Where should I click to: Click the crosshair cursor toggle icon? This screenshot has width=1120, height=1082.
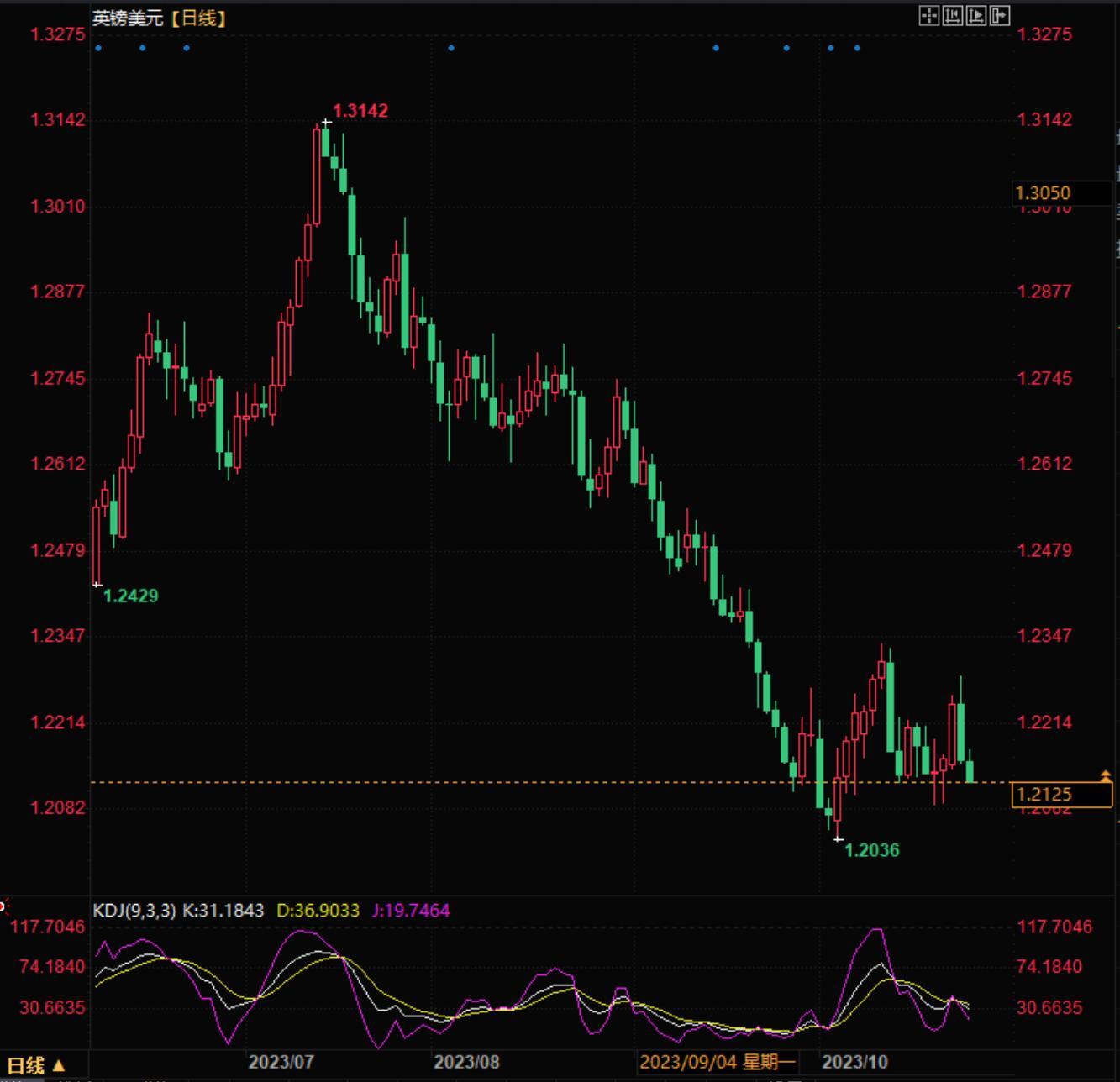tap(928, 16)
